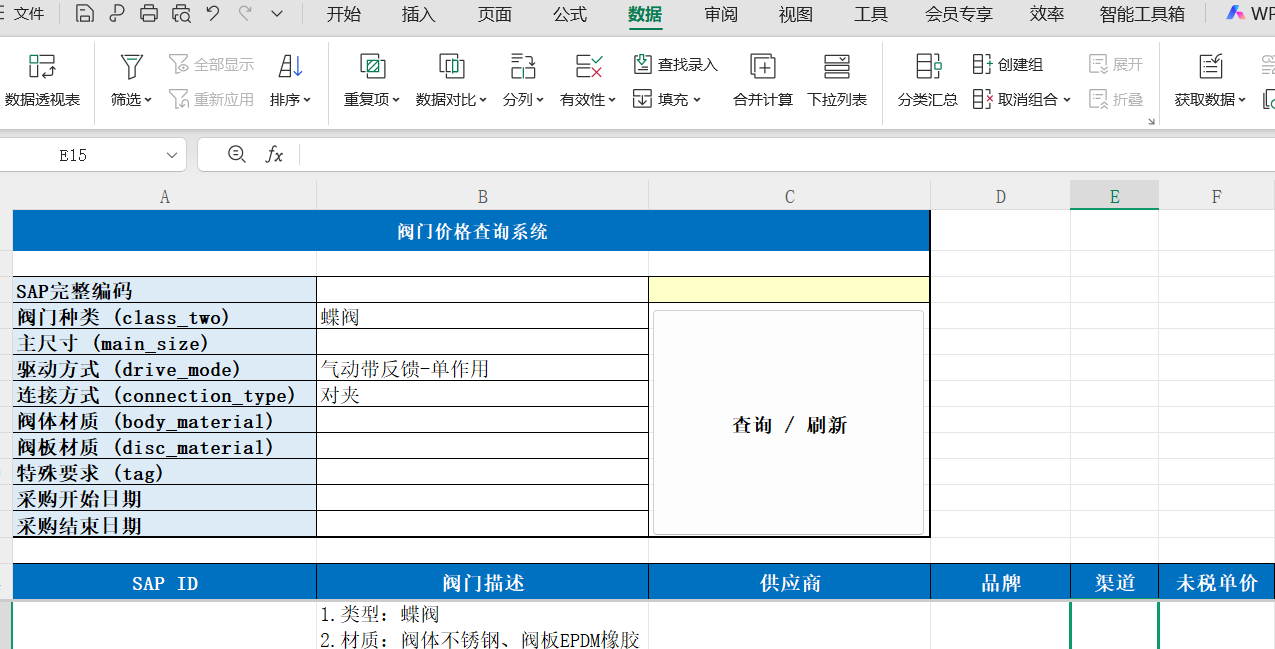1275x649 pixels.
Task: Switch to the 插入 tab
Action: click(x=419, y=14)
